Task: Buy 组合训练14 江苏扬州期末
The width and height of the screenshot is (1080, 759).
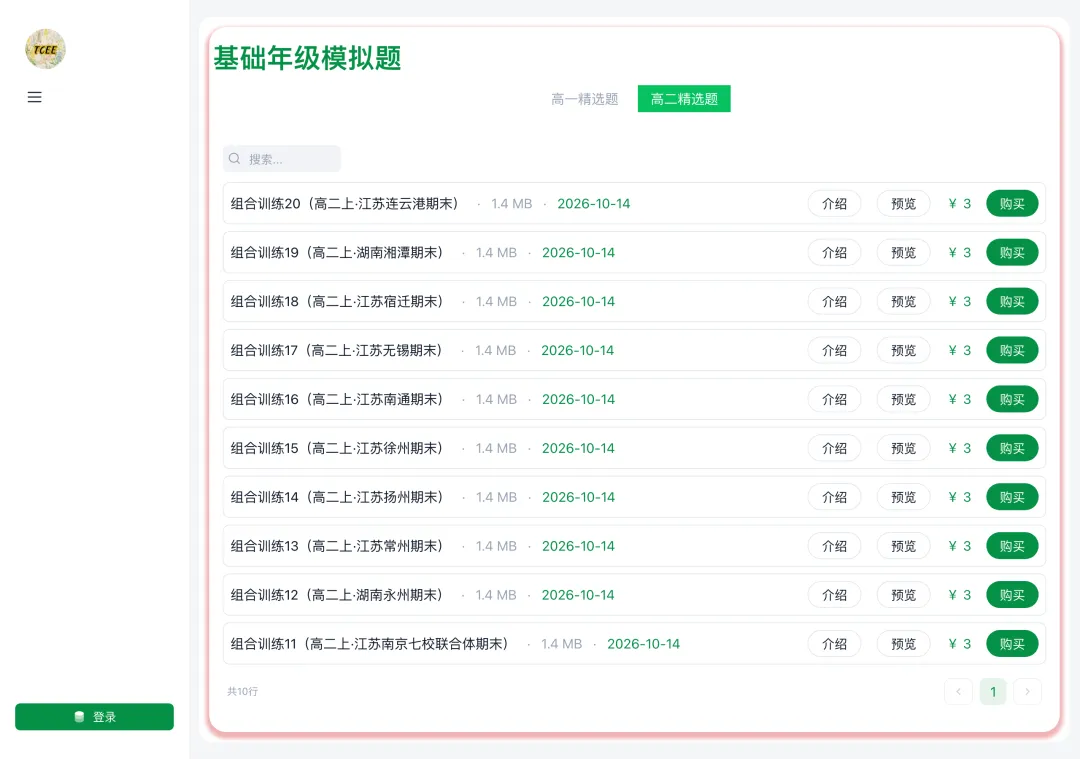Action: (x=1012, y=497)
